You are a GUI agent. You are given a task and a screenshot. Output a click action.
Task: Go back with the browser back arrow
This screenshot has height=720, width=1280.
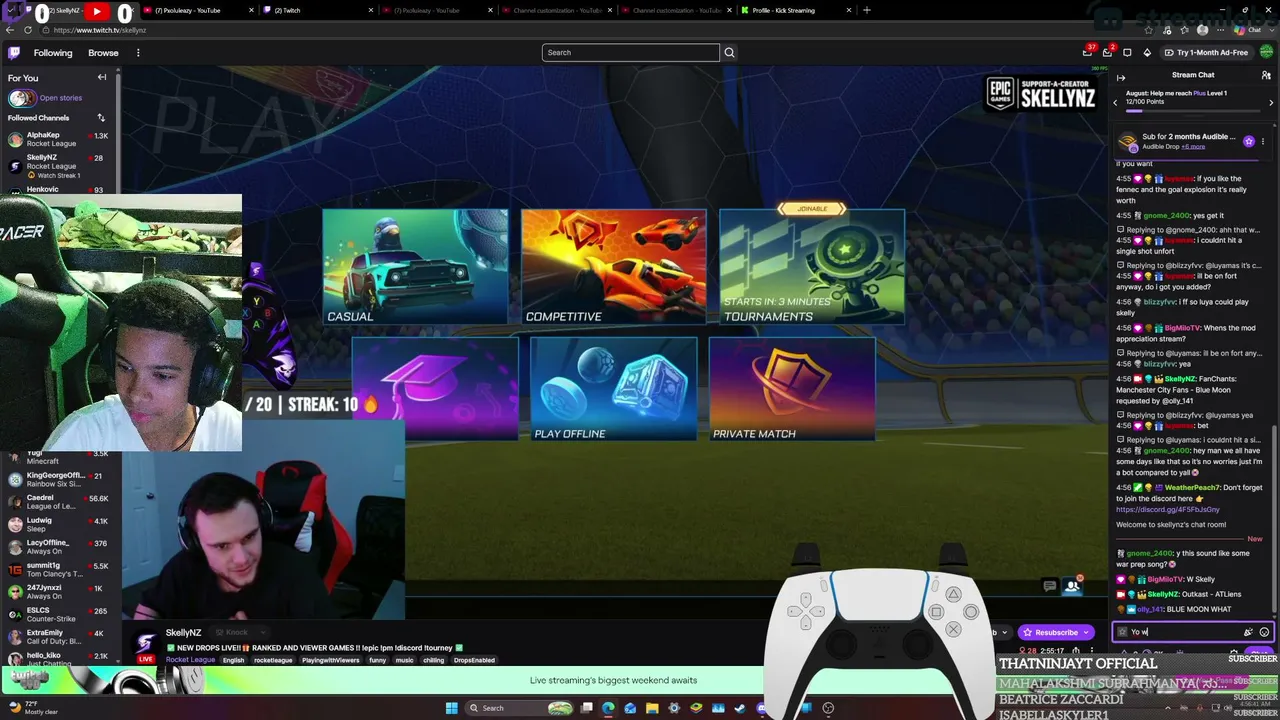(10, 30)
